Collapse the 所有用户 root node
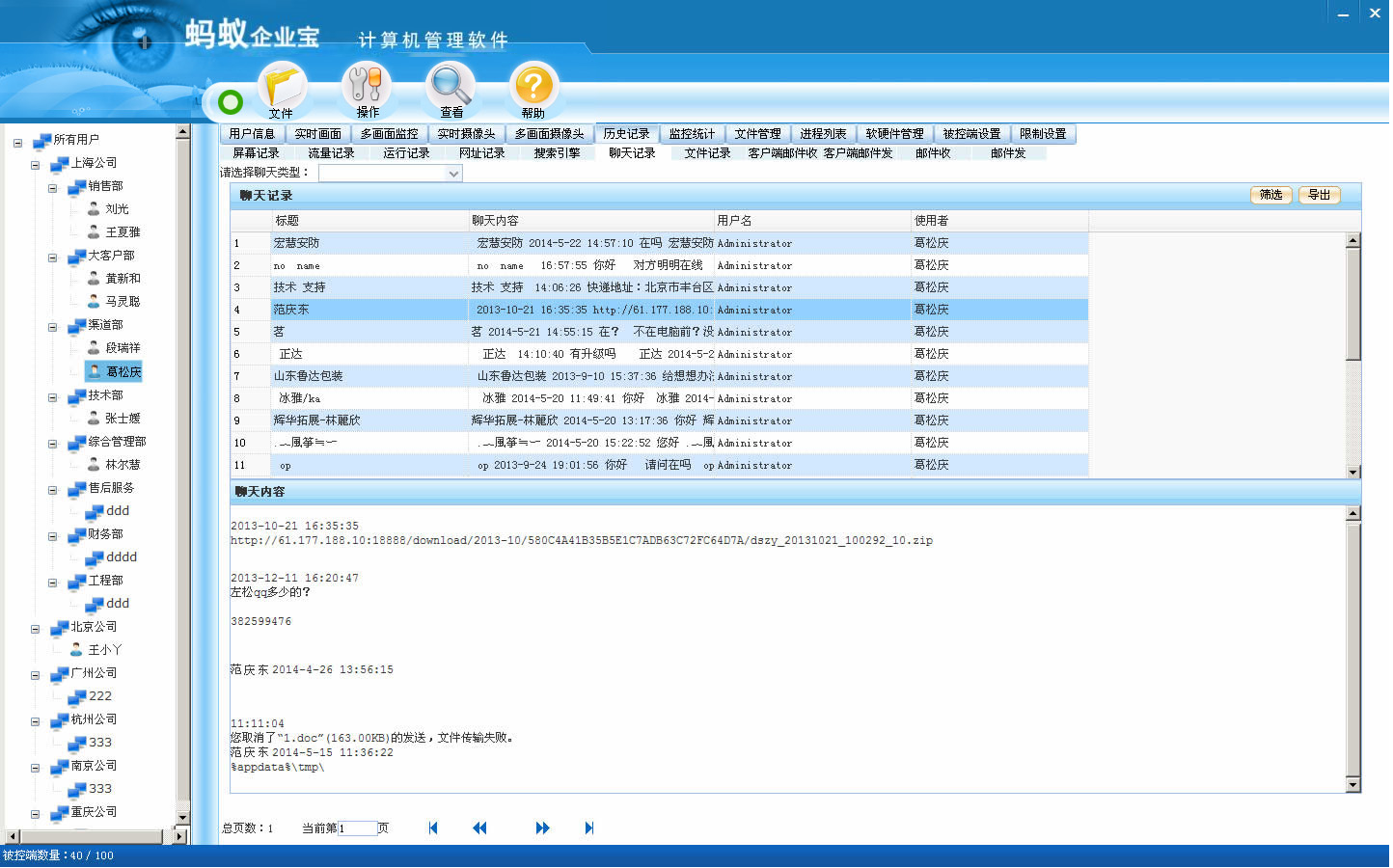This screenshot has height=868, width=1393. point(17,143)
